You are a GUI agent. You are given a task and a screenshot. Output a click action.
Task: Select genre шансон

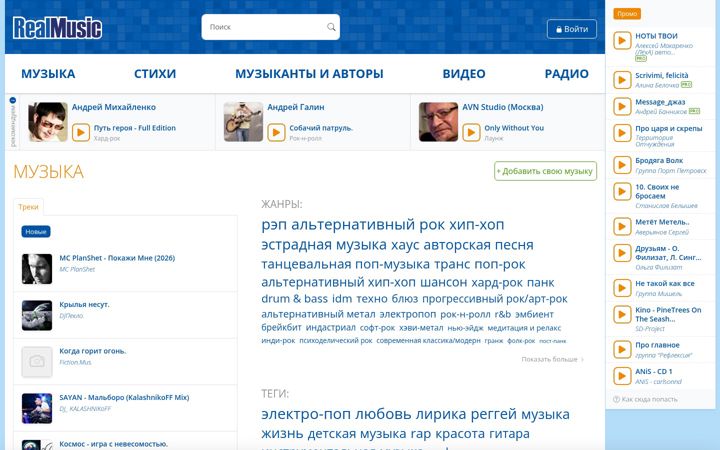click(x=444, y=282)
